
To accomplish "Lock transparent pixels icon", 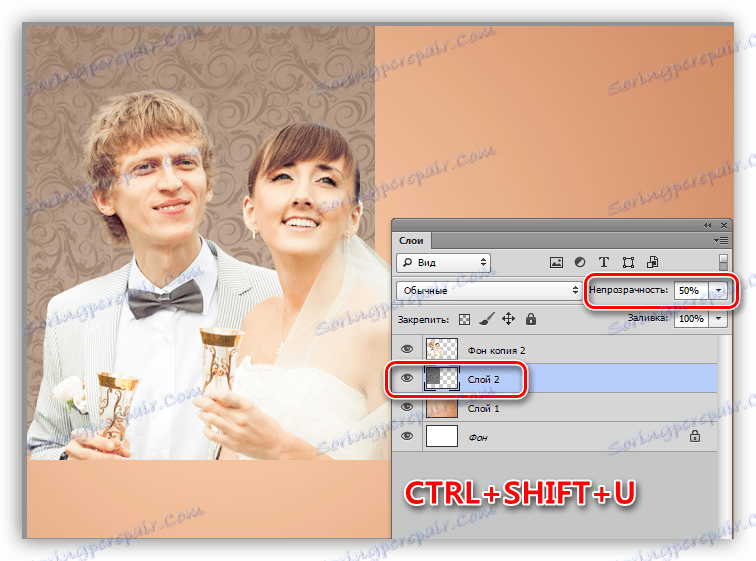I will (464, 320).
